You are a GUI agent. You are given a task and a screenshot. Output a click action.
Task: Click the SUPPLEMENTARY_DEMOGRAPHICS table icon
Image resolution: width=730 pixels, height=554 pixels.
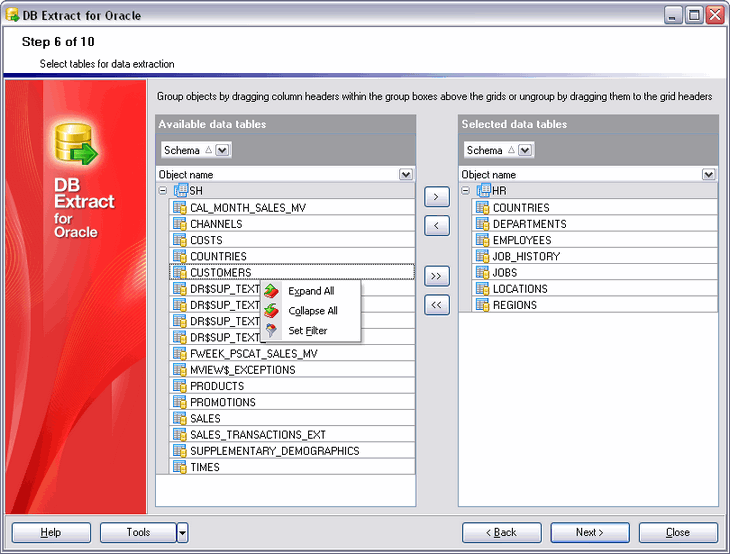tap(180, 450)
